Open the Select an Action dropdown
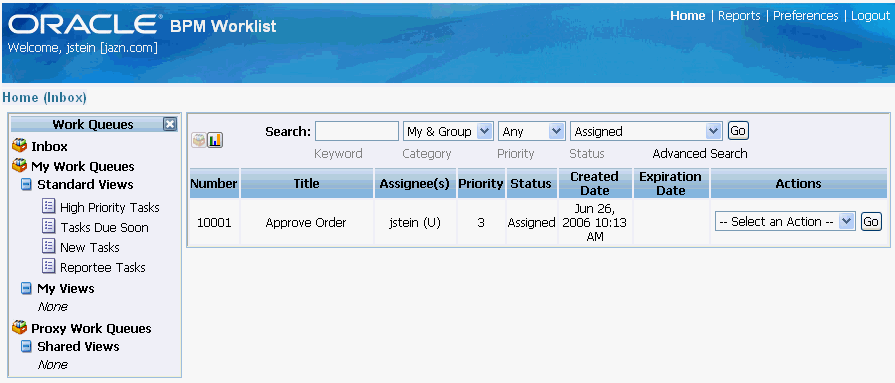 pos(785,221)
